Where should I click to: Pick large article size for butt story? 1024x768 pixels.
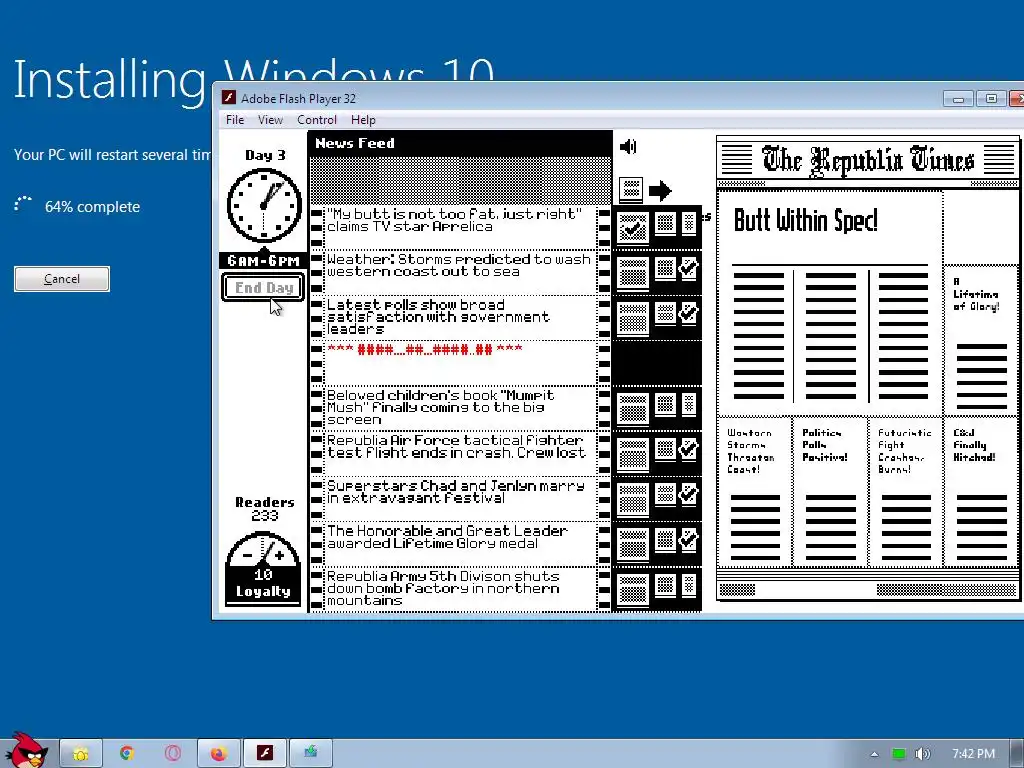tap(633, 228)
